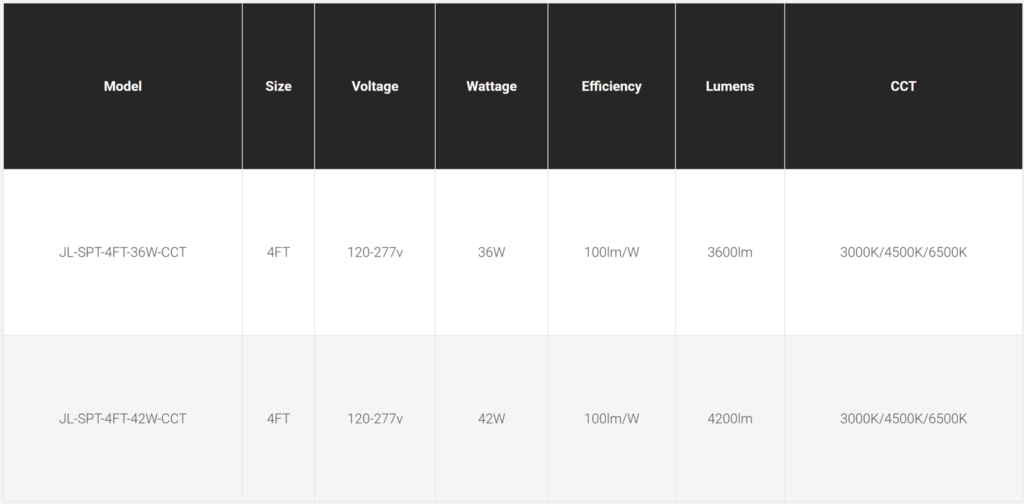The image size is (1024, 504).
Task: Select the CCT column header
Action: pos(903,86)
